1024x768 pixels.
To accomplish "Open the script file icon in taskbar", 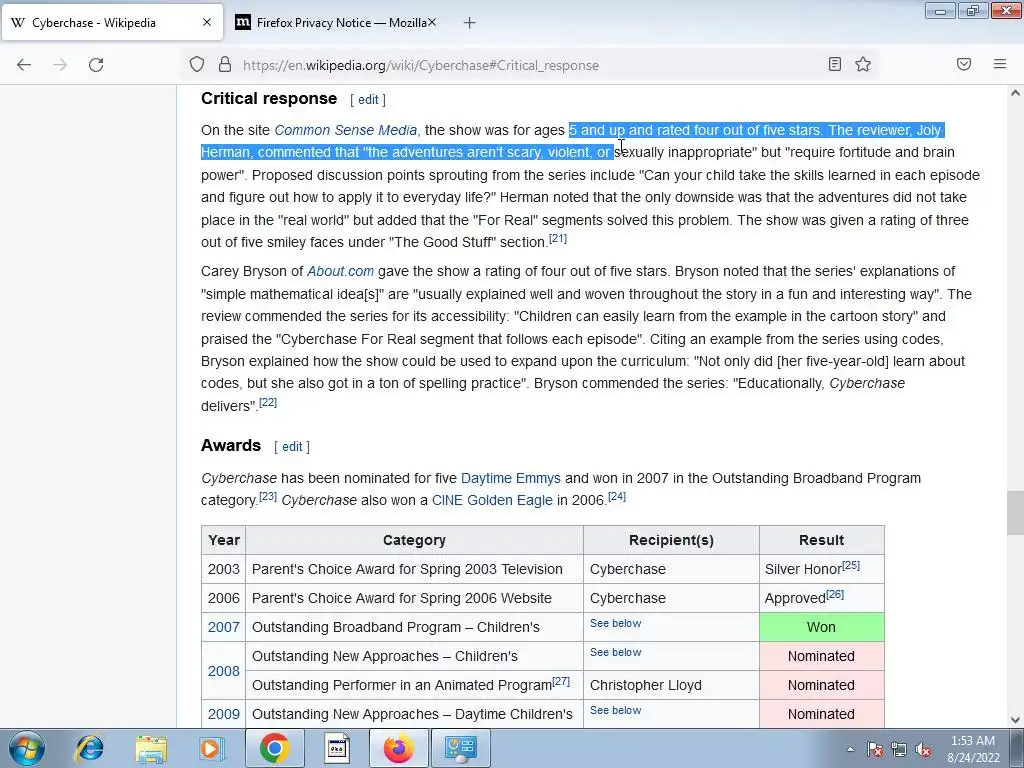I will [337, 748].
